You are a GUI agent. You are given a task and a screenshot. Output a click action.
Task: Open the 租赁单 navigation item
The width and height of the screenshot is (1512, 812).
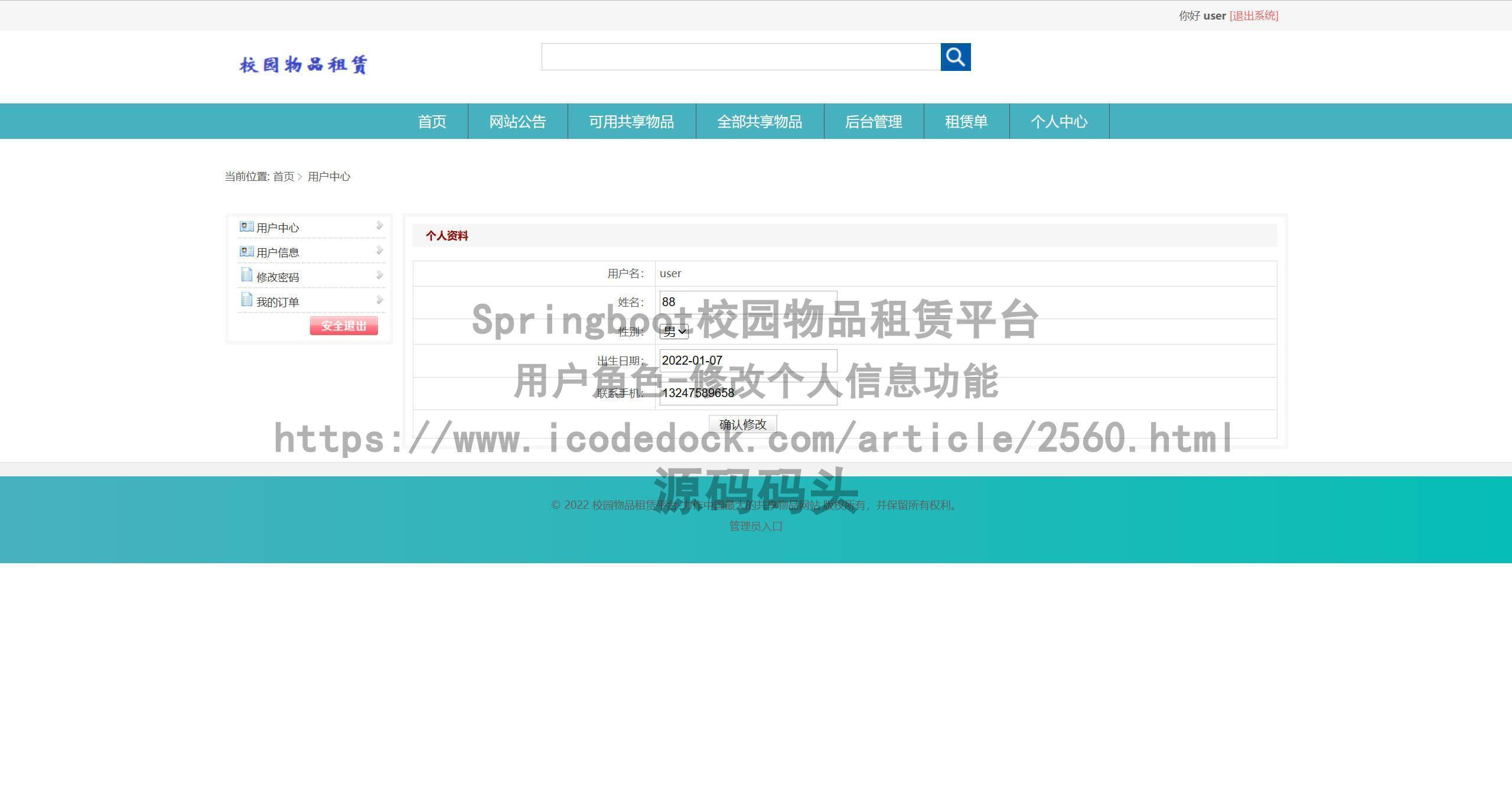(967, 122)
